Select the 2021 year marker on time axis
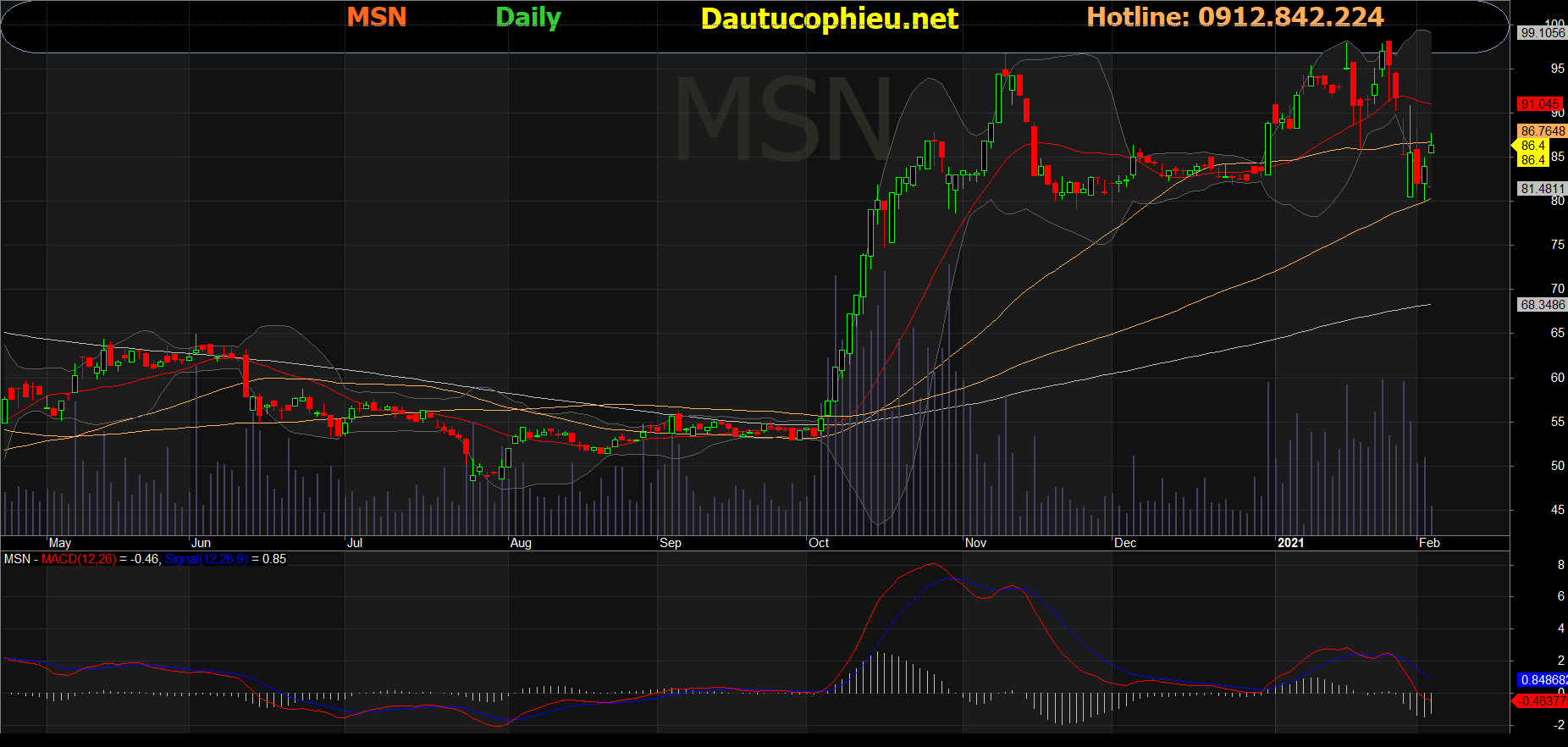Screen dimensions: 1568x747 pyautogui.click(x=1290, y=543)
